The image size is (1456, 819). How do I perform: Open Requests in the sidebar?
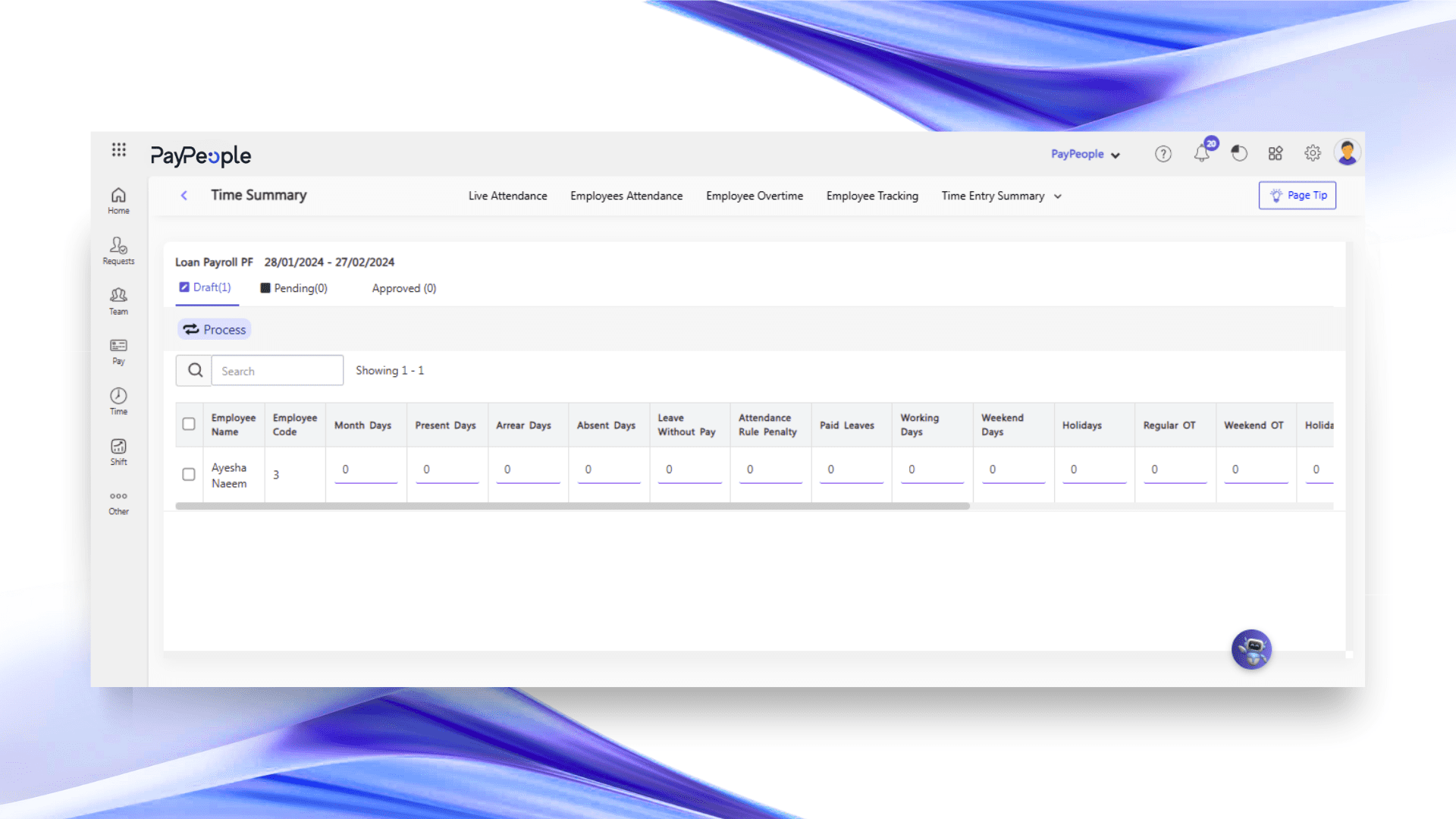click(118, 250)
